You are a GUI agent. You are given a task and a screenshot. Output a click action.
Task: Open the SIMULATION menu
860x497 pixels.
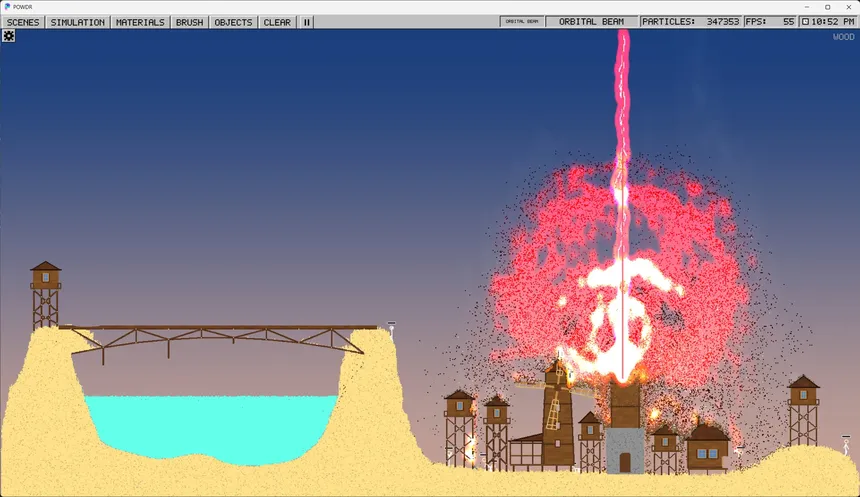coord(77,22)
